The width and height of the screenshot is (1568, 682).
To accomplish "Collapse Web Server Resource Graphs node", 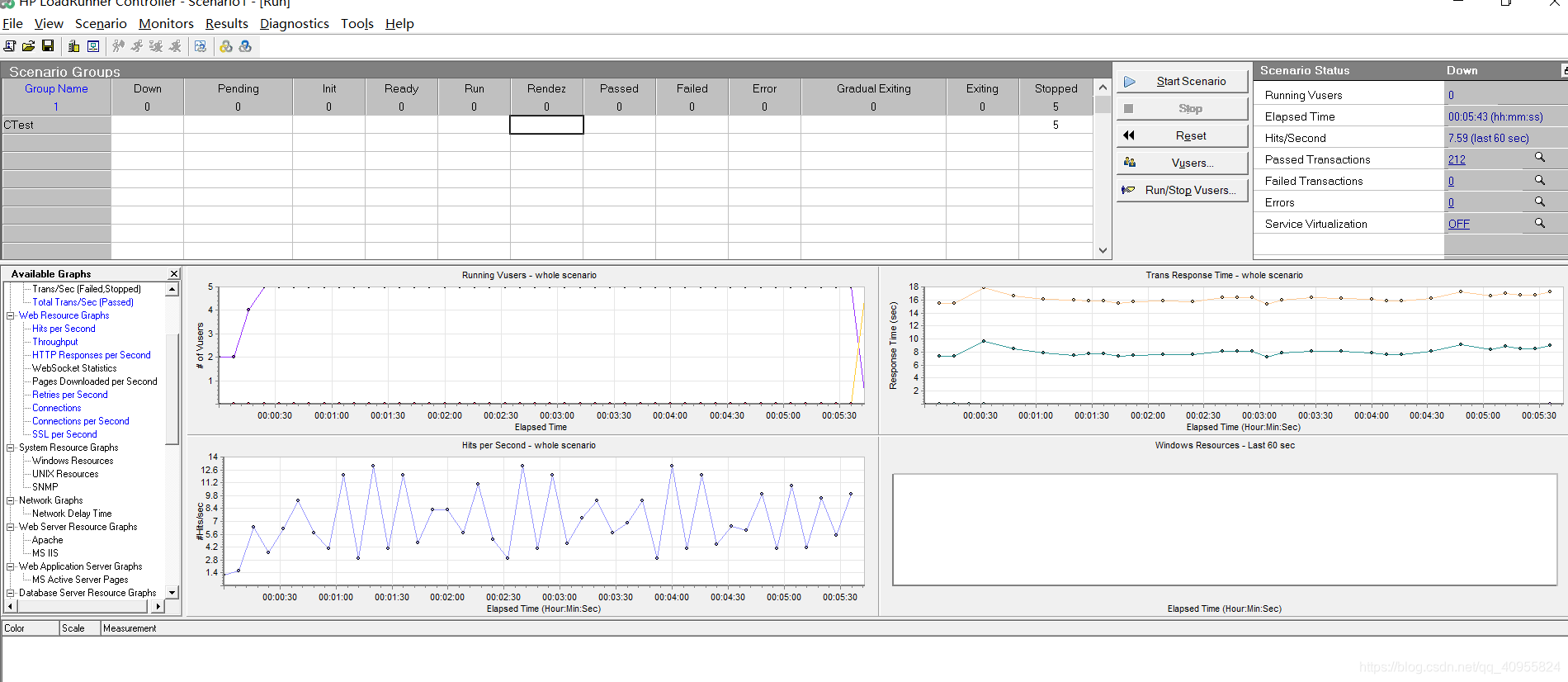I will point(11,527).
